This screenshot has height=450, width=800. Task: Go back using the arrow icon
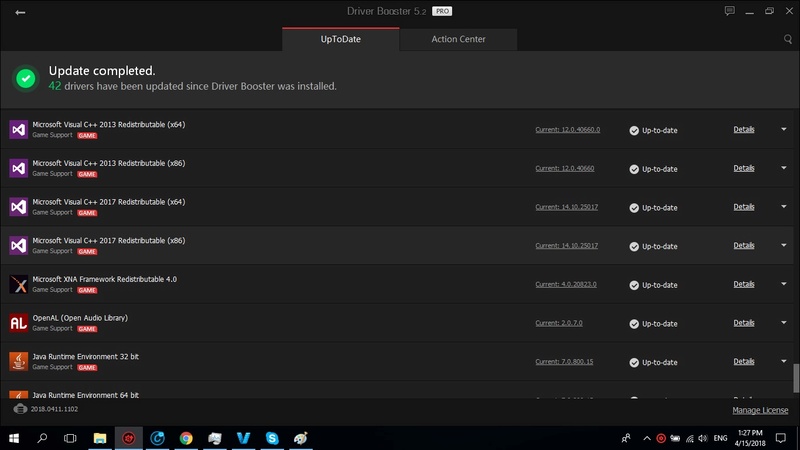click(x=20, y=12)
